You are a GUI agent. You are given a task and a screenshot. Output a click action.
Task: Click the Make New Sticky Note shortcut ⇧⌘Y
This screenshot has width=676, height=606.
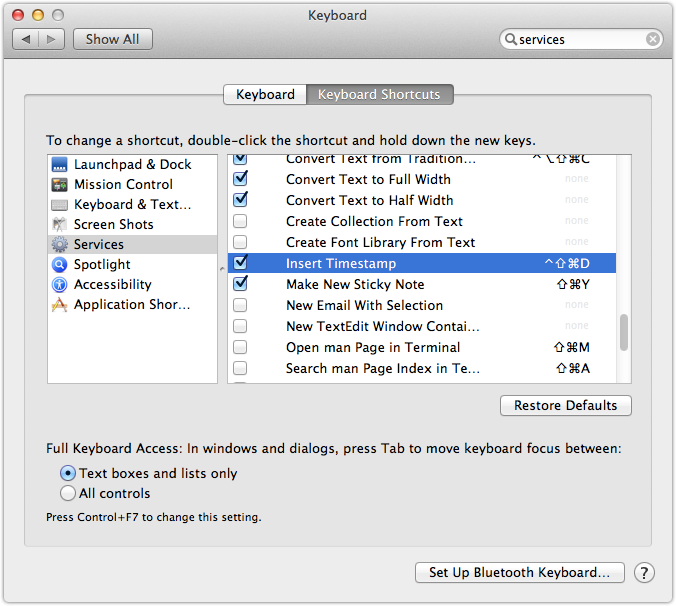[x=573, y=284]
